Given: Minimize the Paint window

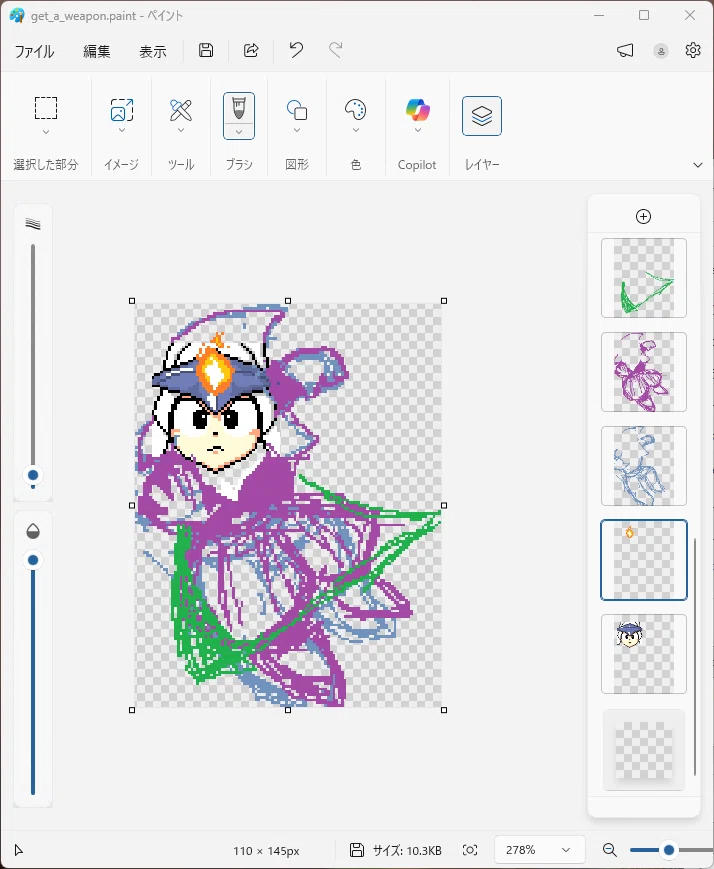Looking at the screenshot, I should point(599,16).
